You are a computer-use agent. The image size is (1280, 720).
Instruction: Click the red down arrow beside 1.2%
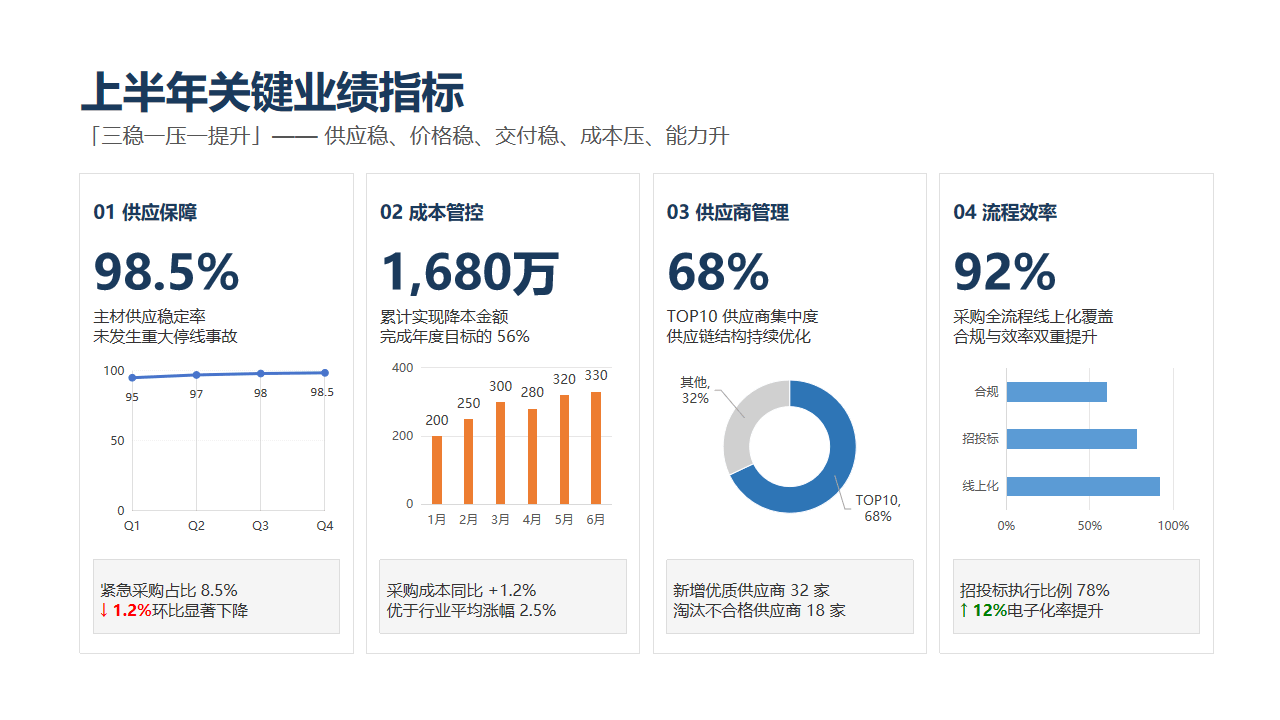coord(104,610)
